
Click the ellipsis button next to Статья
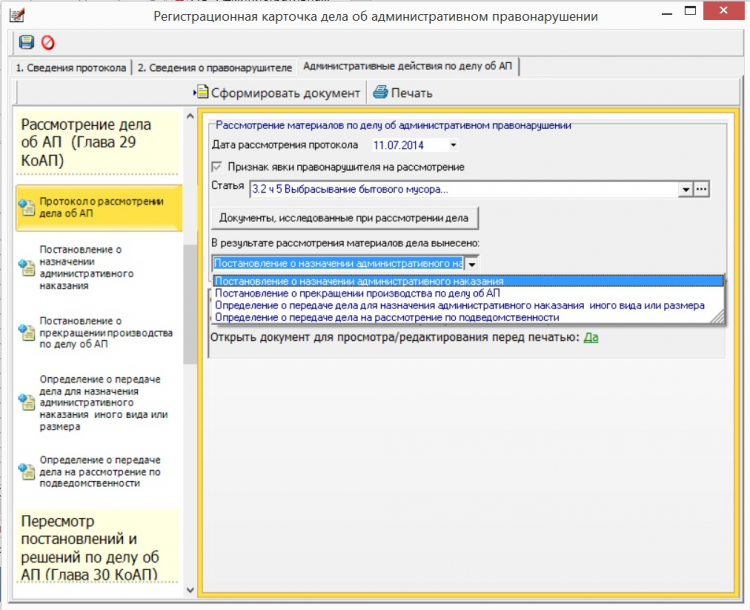(x=701, y=189)
